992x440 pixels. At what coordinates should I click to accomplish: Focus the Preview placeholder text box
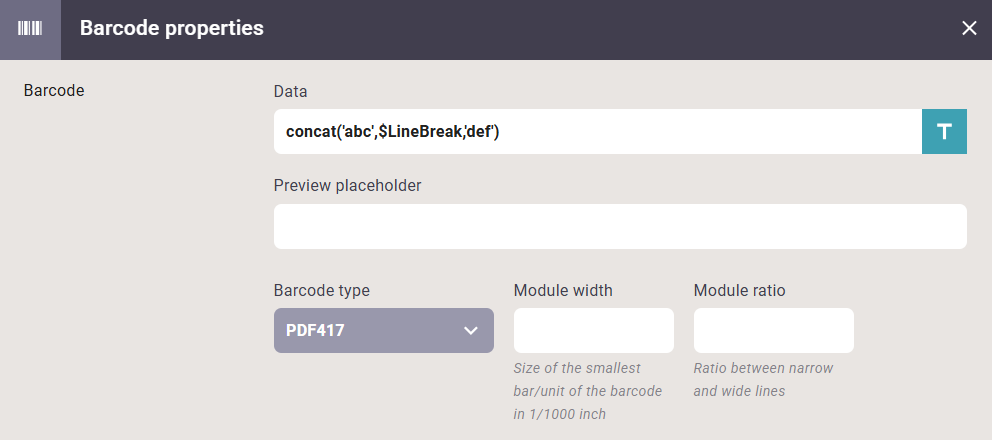click(x=620, y=226)
